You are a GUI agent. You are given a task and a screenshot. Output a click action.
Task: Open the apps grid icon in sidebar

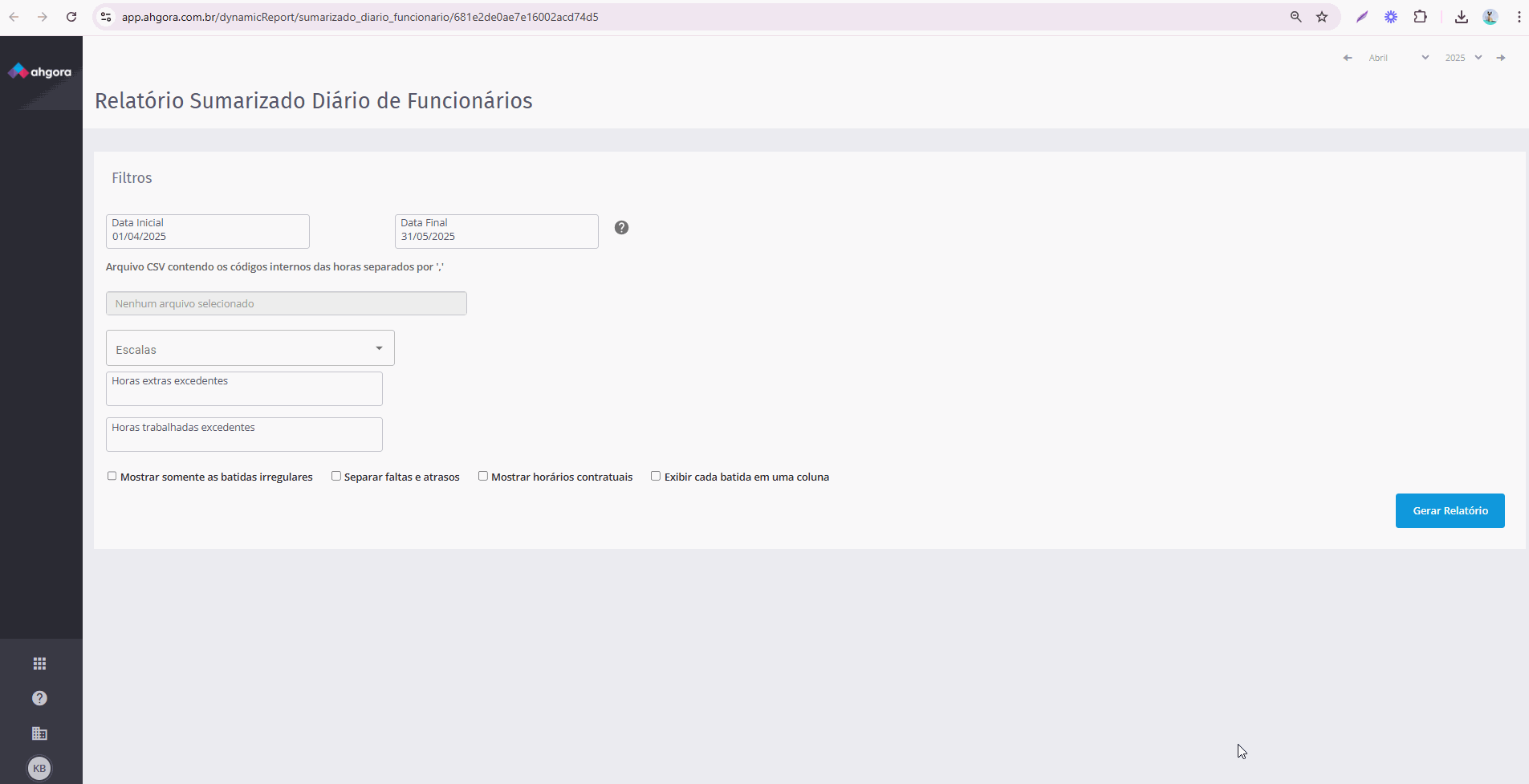pos(39,664)
